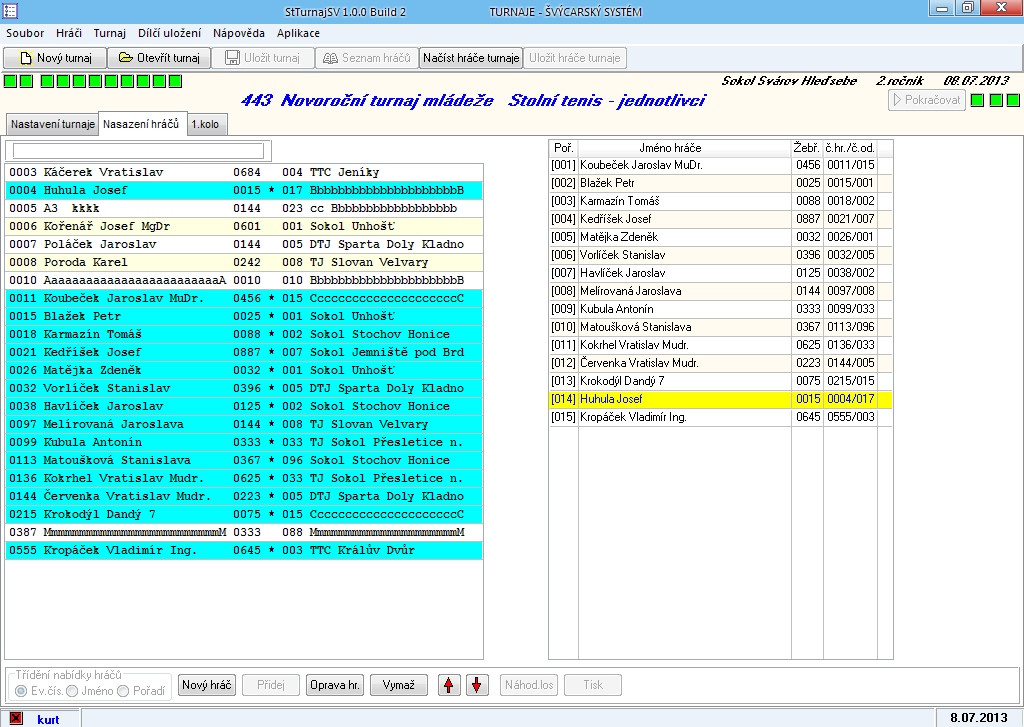Viewport: 1024px width, 727px height.
Task: Click the Přidej button
Action: [x=270, y=685]
